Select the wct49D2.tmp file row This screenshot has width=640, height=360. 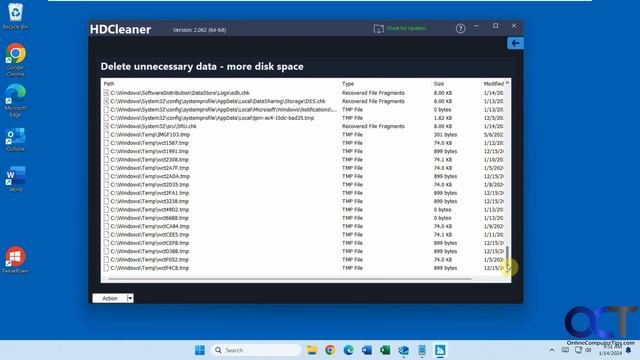point(304,210)
